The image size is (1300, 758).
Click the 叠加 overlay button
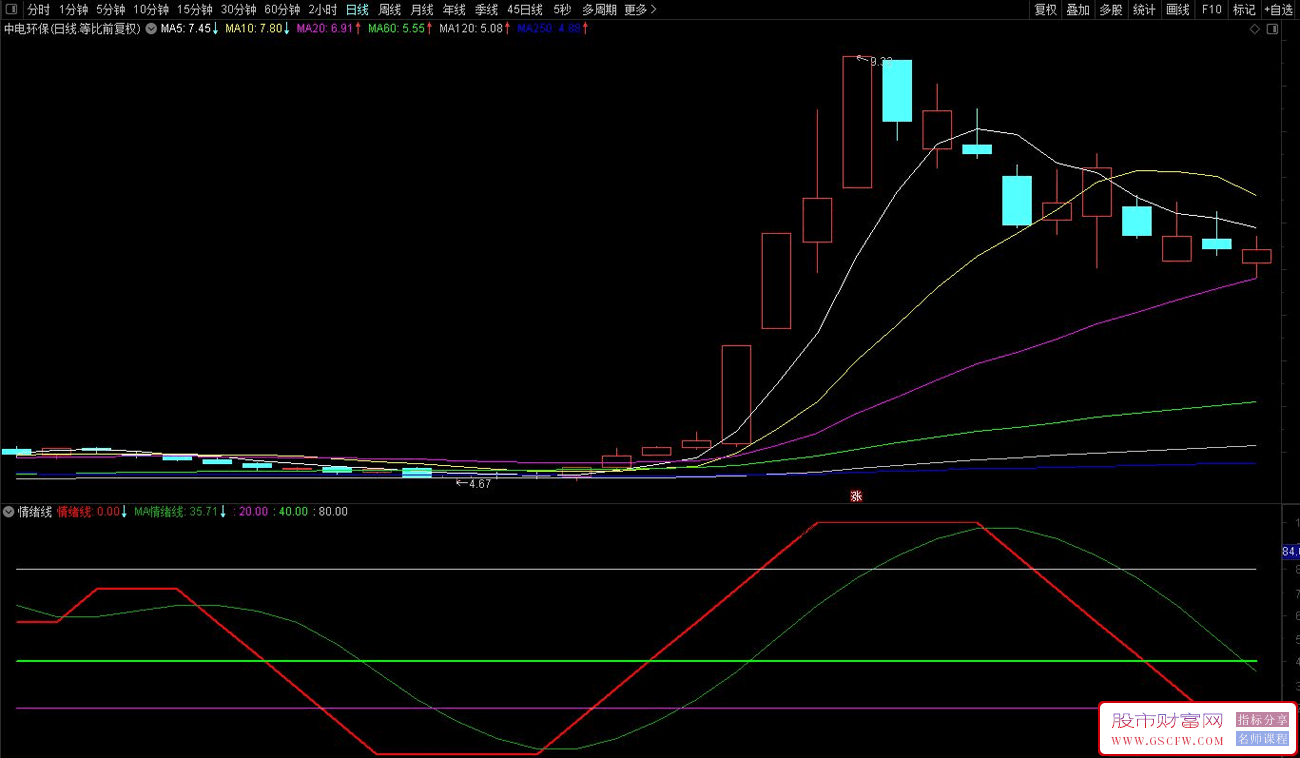tap(1078, 9)
